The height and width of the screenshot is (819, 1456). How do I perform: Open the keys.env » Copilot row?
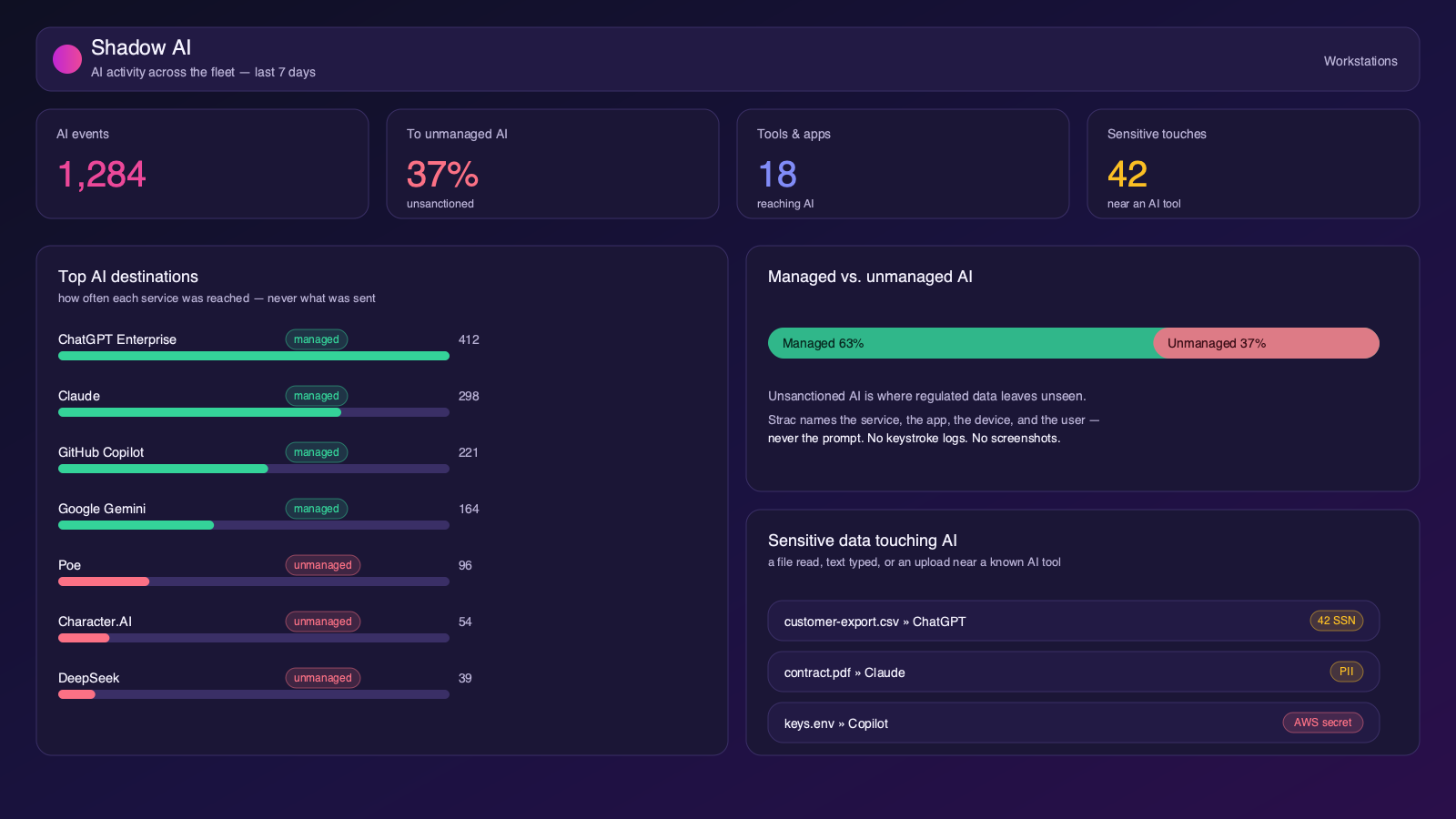click(1074, 723)
